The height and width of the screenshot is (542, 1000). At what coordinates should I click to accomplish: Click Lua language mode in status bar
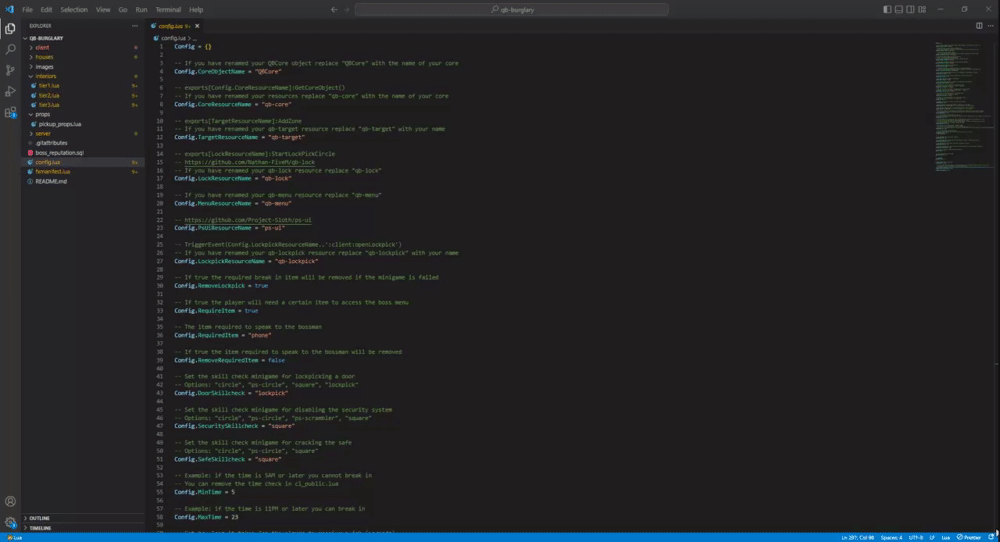945,538
